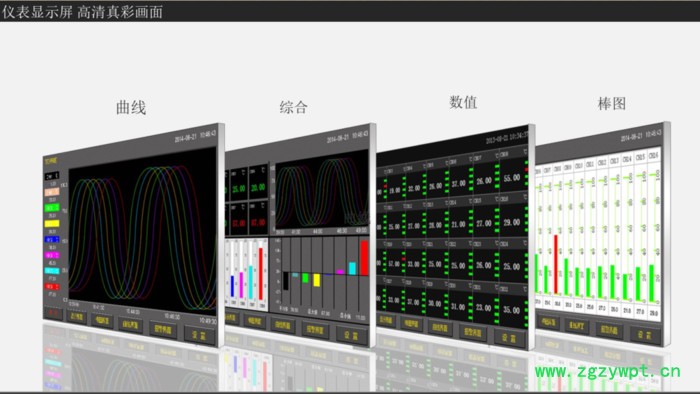Click the 23.00 value cell on the 数值 screen

coord(483,308)
